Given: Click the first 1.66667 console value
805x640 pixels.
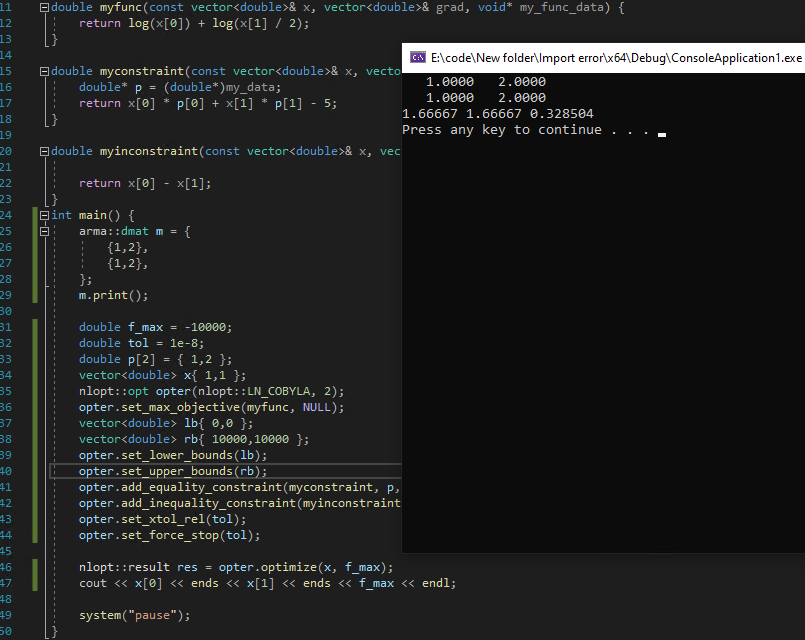Looking at the screenshot, I should coord(430,114).
